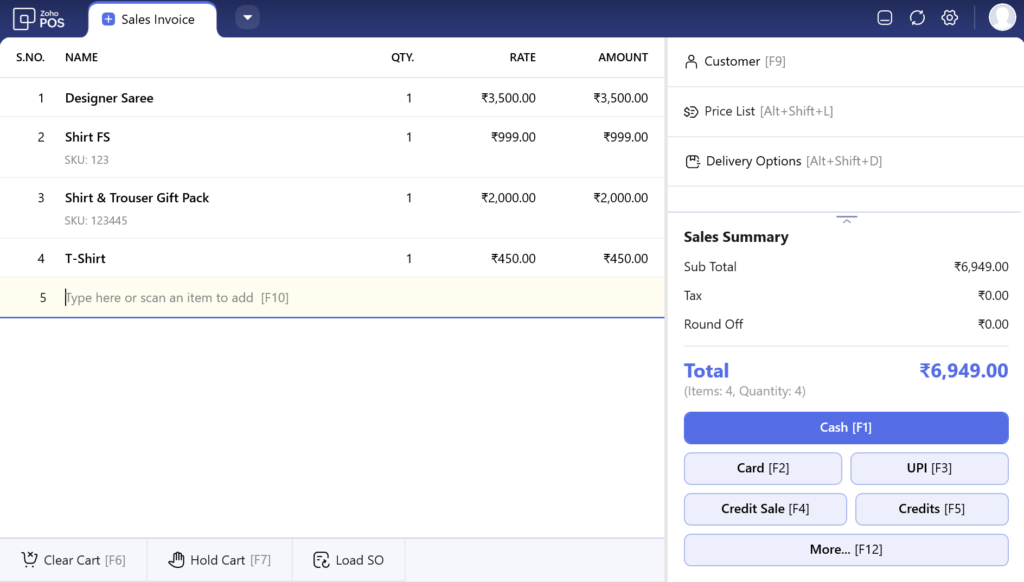
Task: Open the notifications panel icon in header
Action: click(x=884, y=18)
